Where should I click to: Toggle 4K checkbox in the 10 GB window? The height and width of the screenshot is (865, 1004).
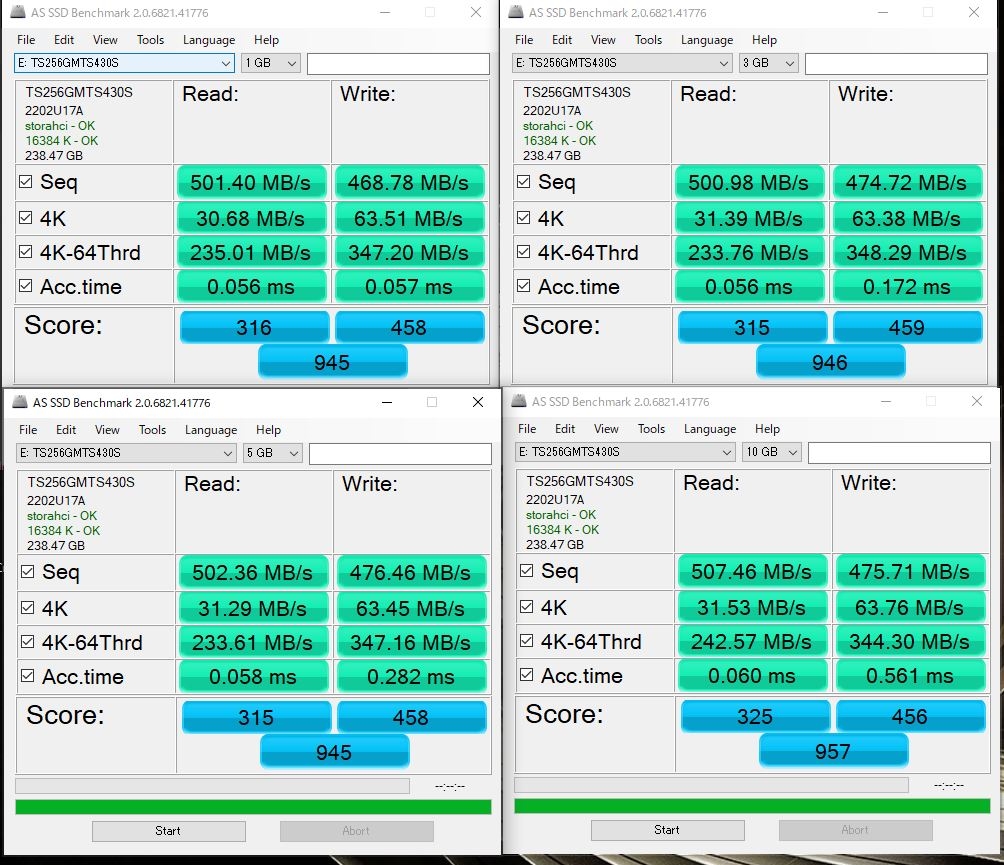526,606
